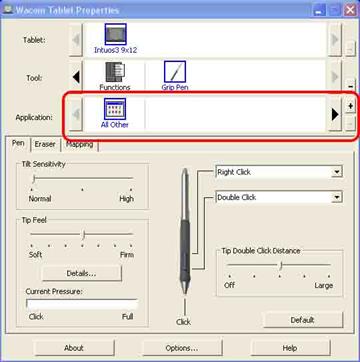This screenshot has width=360, height=362.
Task: Add application with the plus button
Action: tap(350, 106)
